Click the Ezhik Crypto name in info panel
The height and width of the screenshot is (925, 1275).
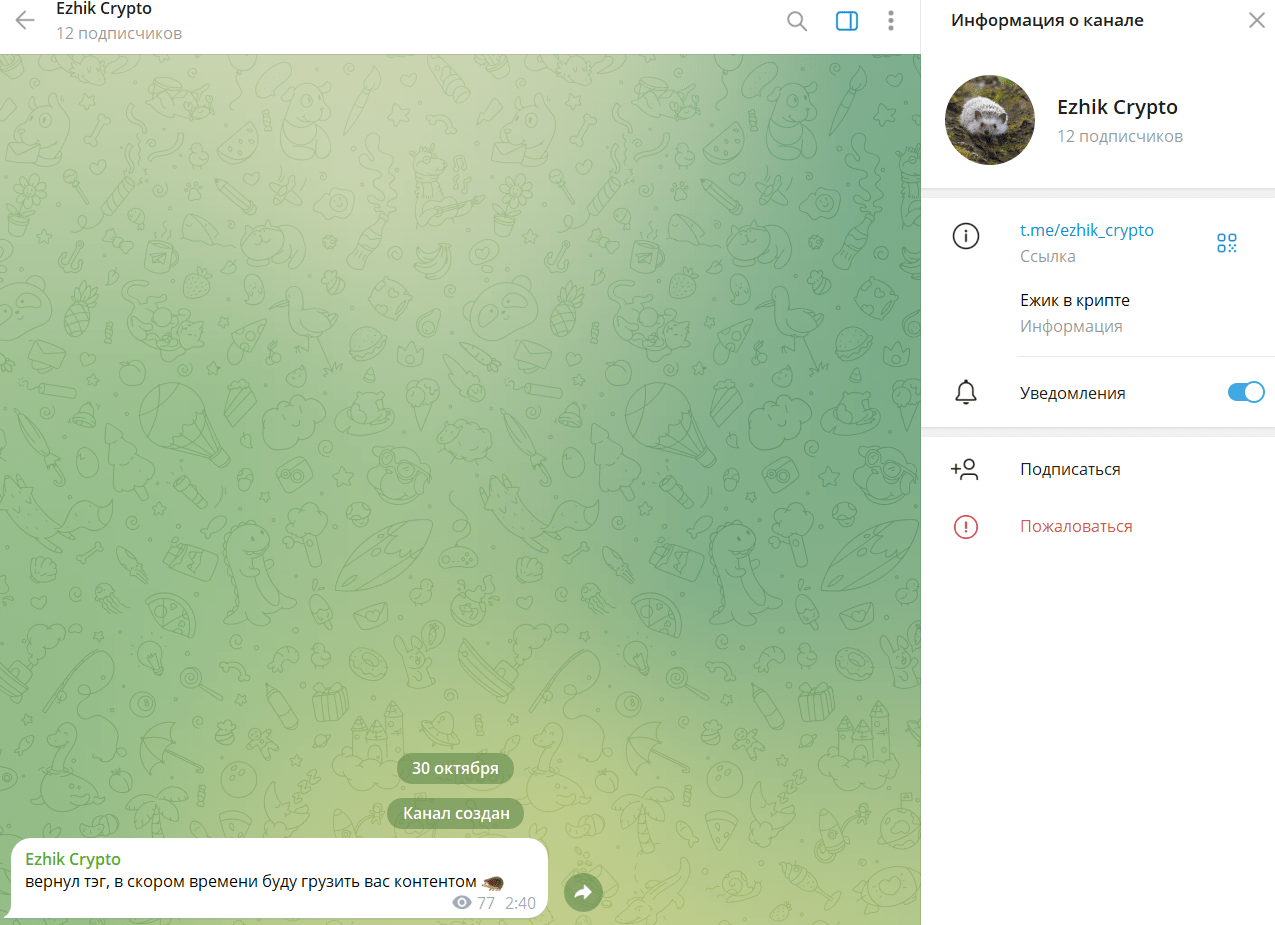coord(1117,107)
